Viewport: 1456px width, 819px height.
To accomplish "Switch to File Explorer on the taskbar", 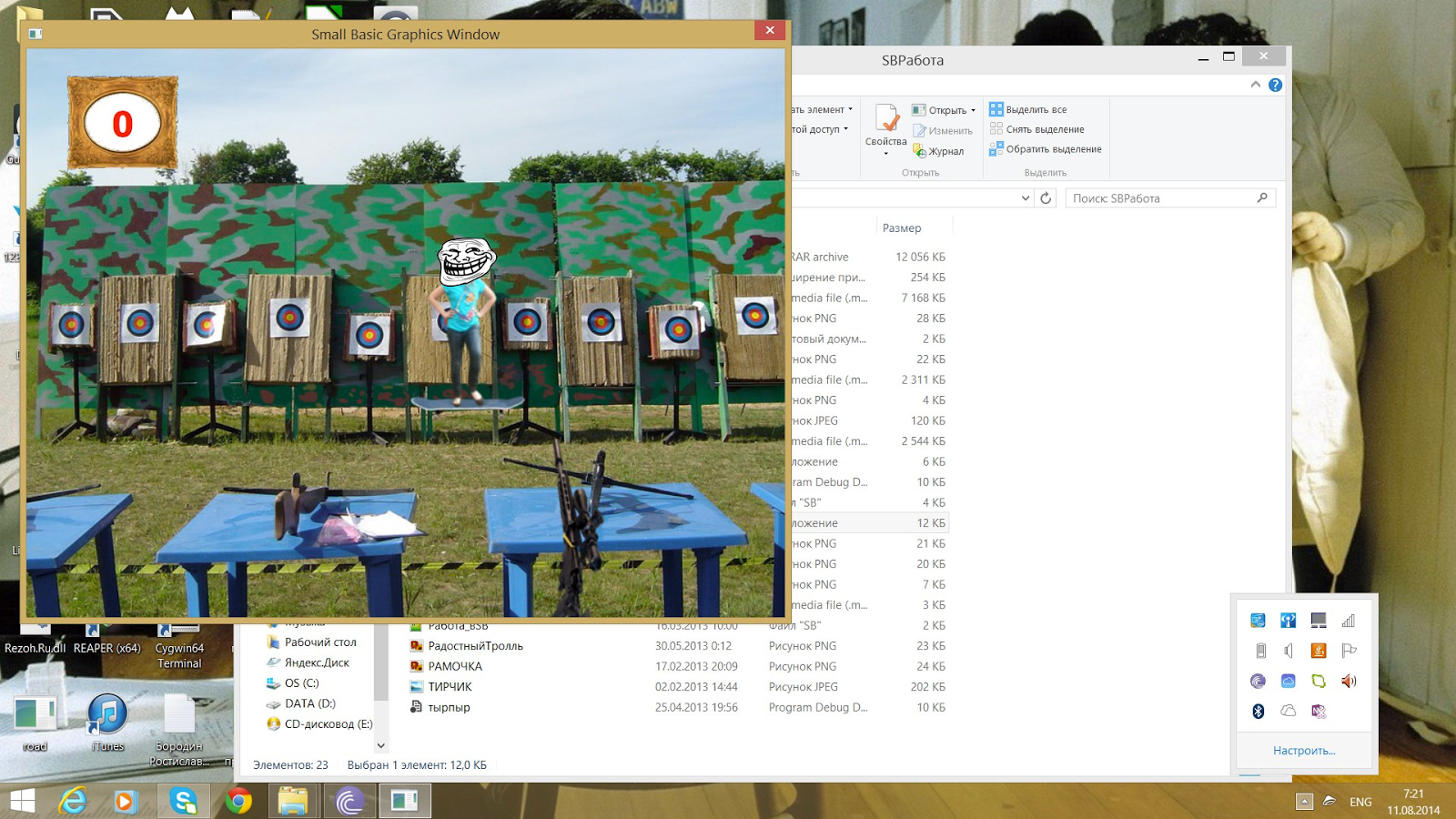I will tap(293, 801).
